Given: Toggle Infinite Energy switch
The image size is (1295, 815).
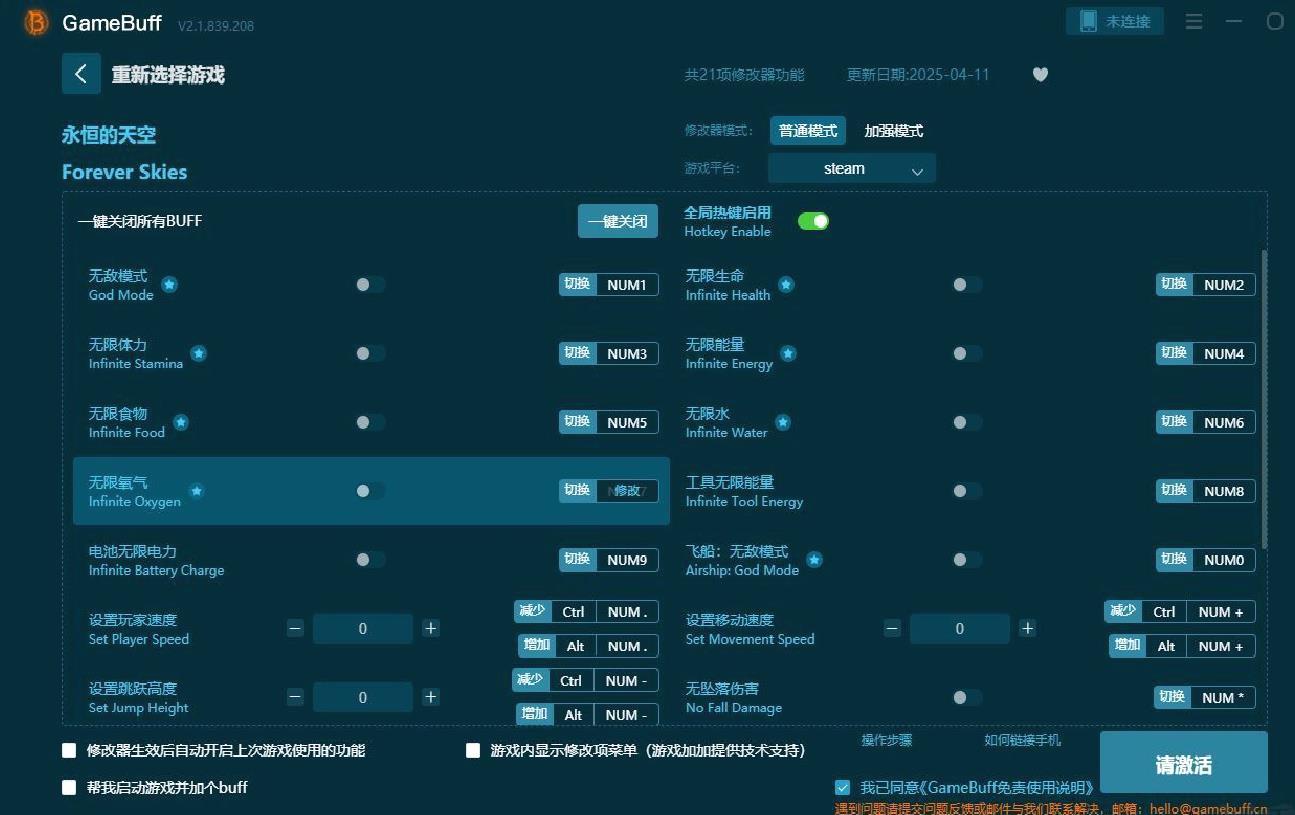Looking at the screenshot, I should pyautogui.click(x=967, y=353).
